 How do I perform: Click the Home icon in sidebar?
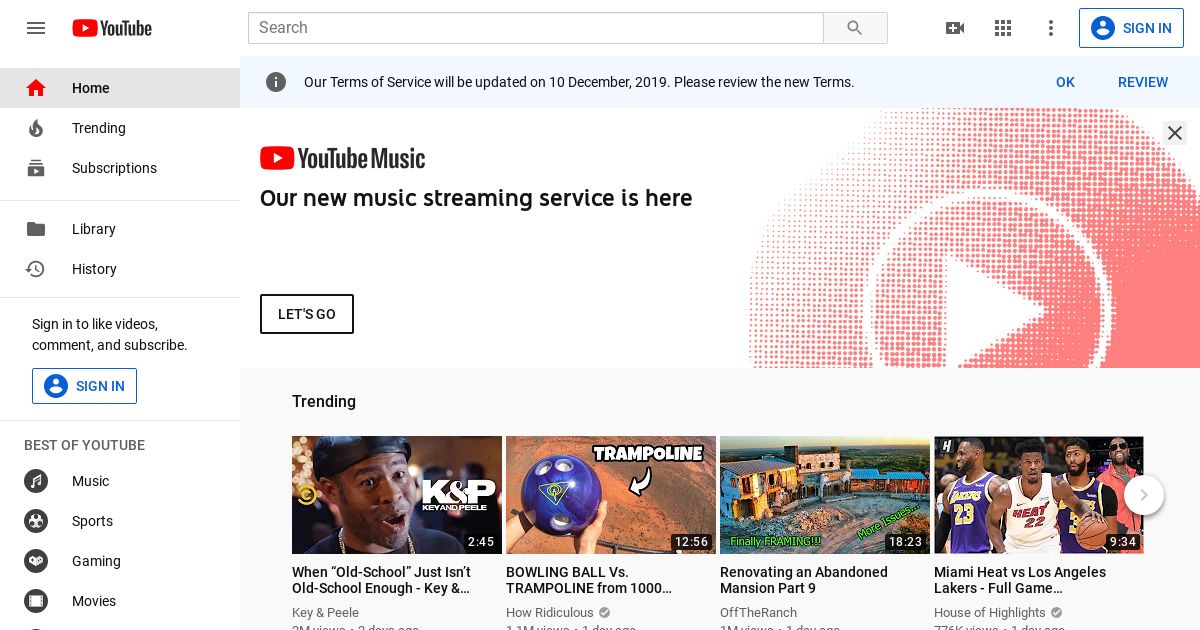click(36, 88)
